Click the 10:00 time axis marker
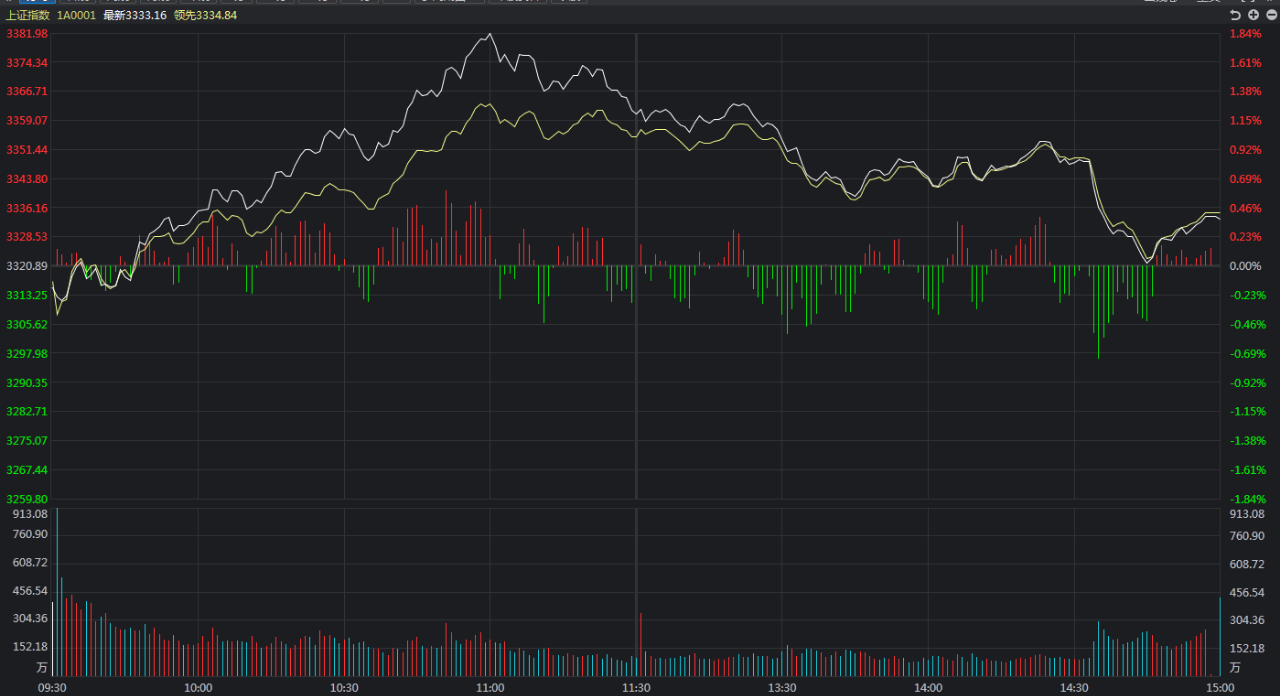 (x=198, y=688)
